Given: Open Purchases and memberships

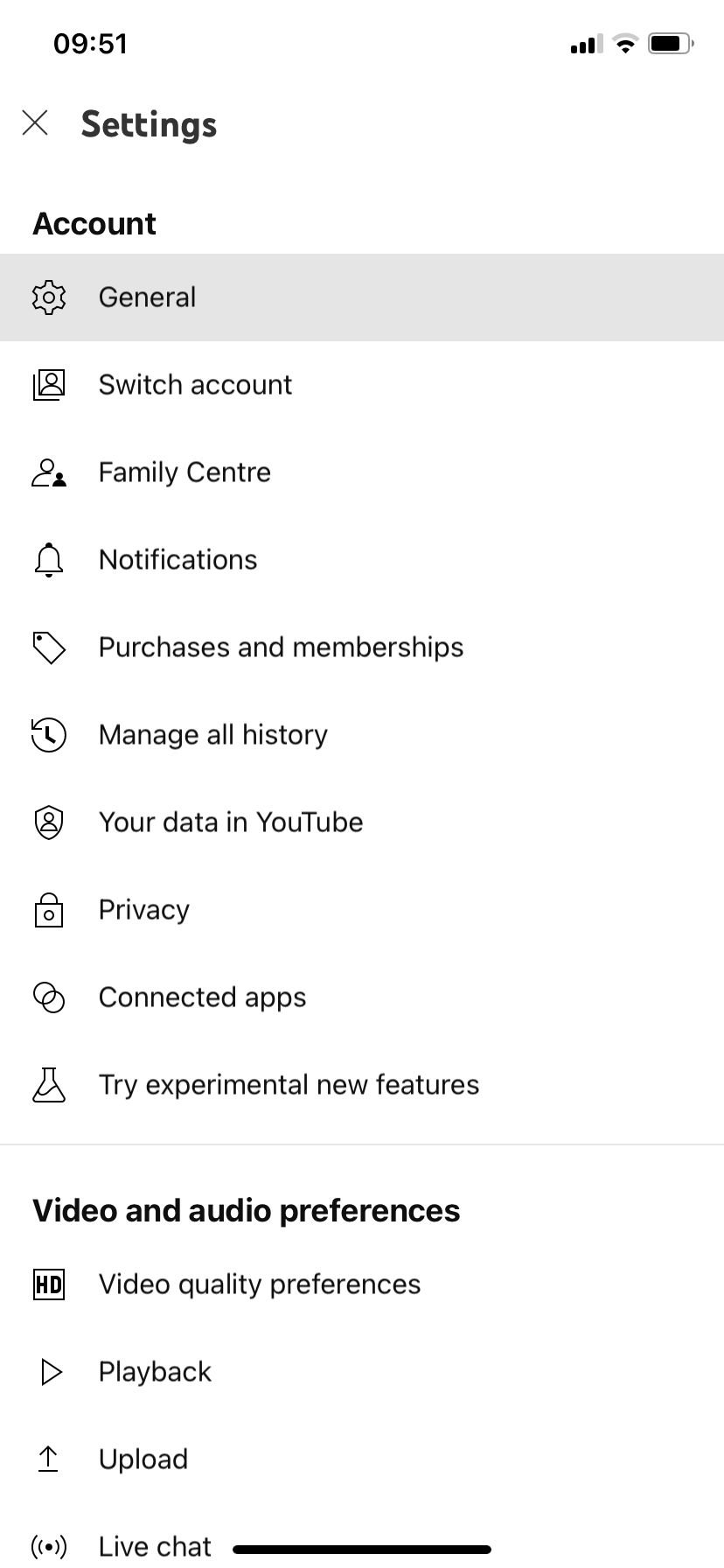Looking at the screenshot, I should 281,647.
